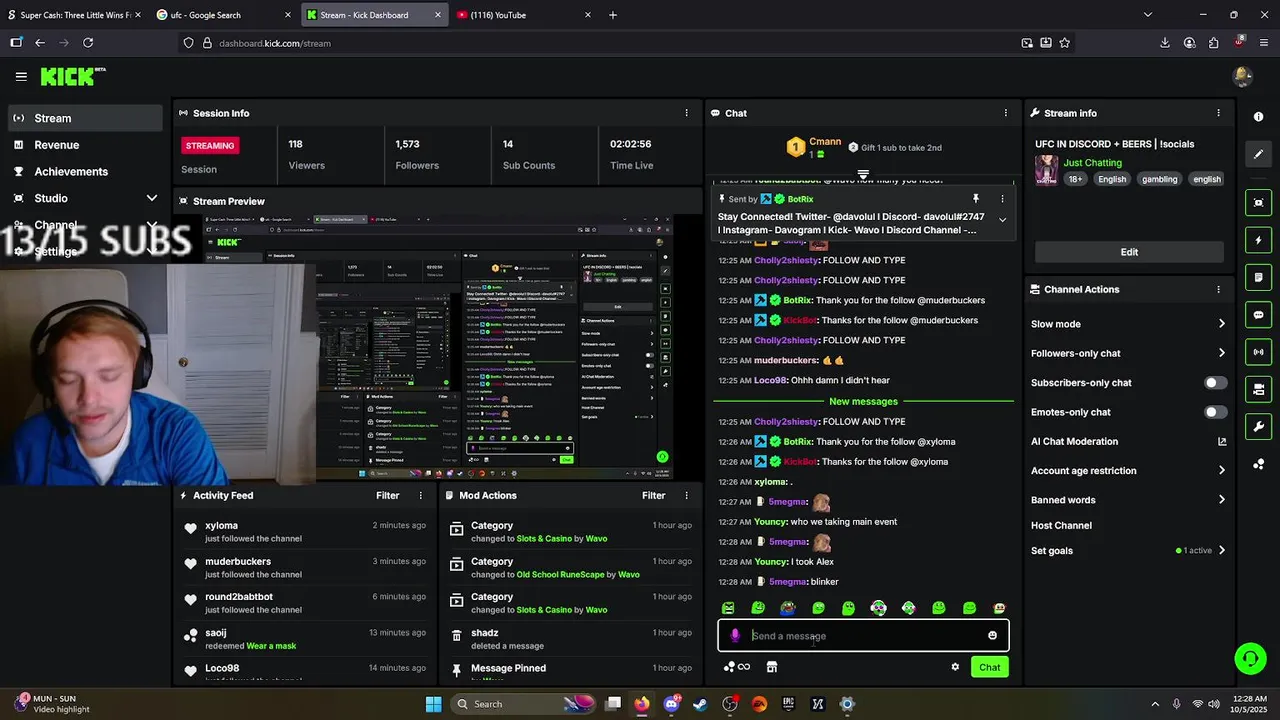The height and width of the screenshot is (720, 1280).
Task: Toggle the chat bubble widget icon in the right sidebar
Action: pyautogui.click(x=1258, y=315)
